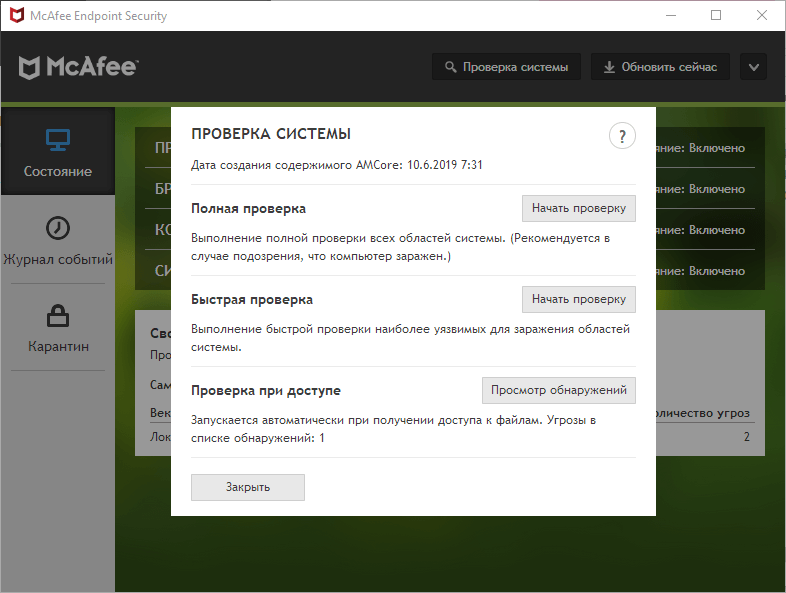The image size is (786, 593).
Task: Click the quick scan description text
Action: 410,338
